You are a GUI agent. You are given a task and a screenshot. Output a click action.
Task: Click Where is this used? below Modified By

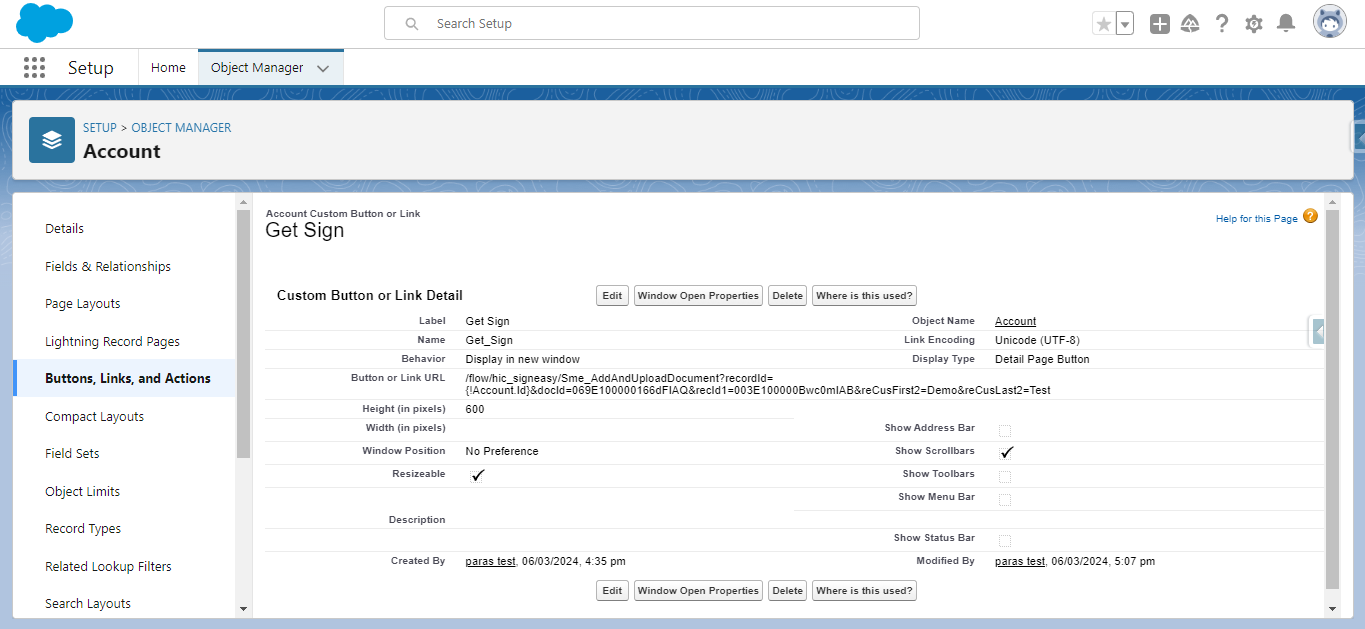click(x=864, y=591)
